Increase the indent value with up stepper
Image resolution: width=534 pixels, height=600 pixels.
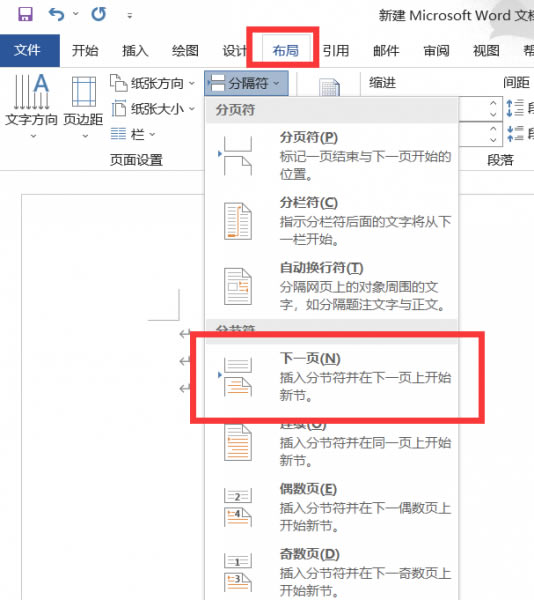pos(493,103)
